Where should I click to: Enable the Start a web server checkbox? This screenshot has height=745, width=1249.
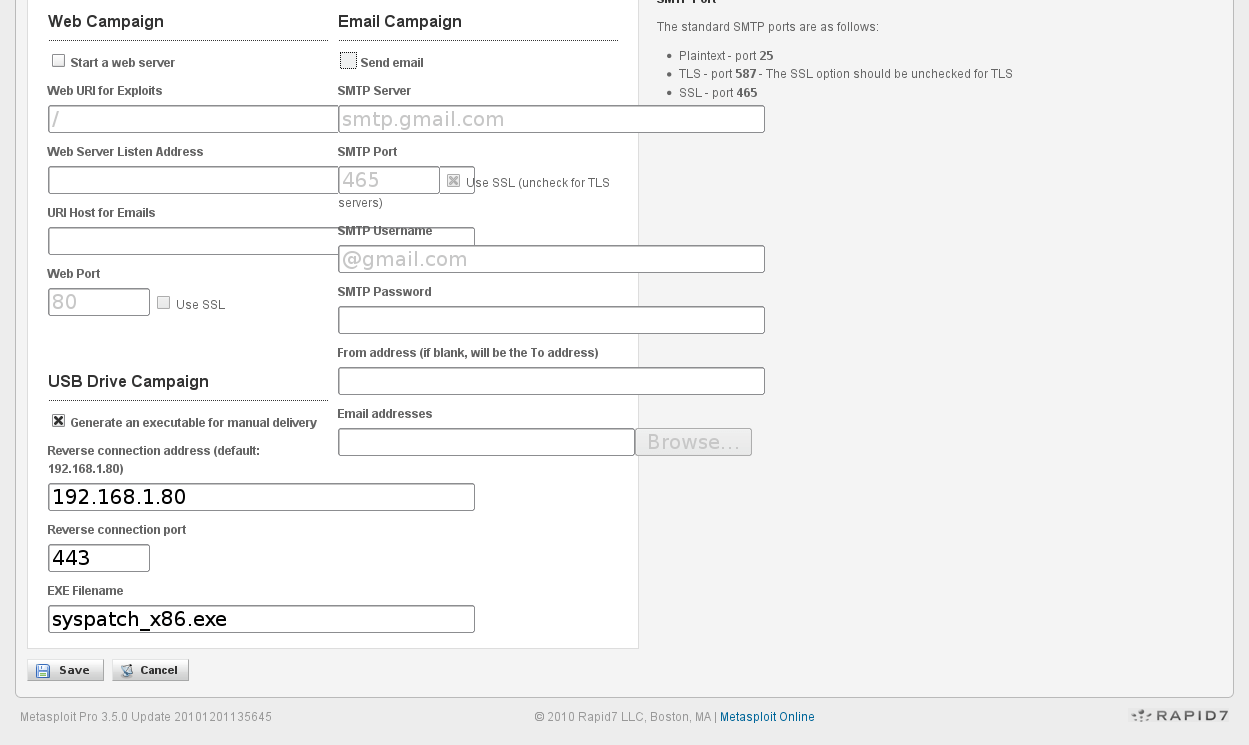(x=58, y=60)
